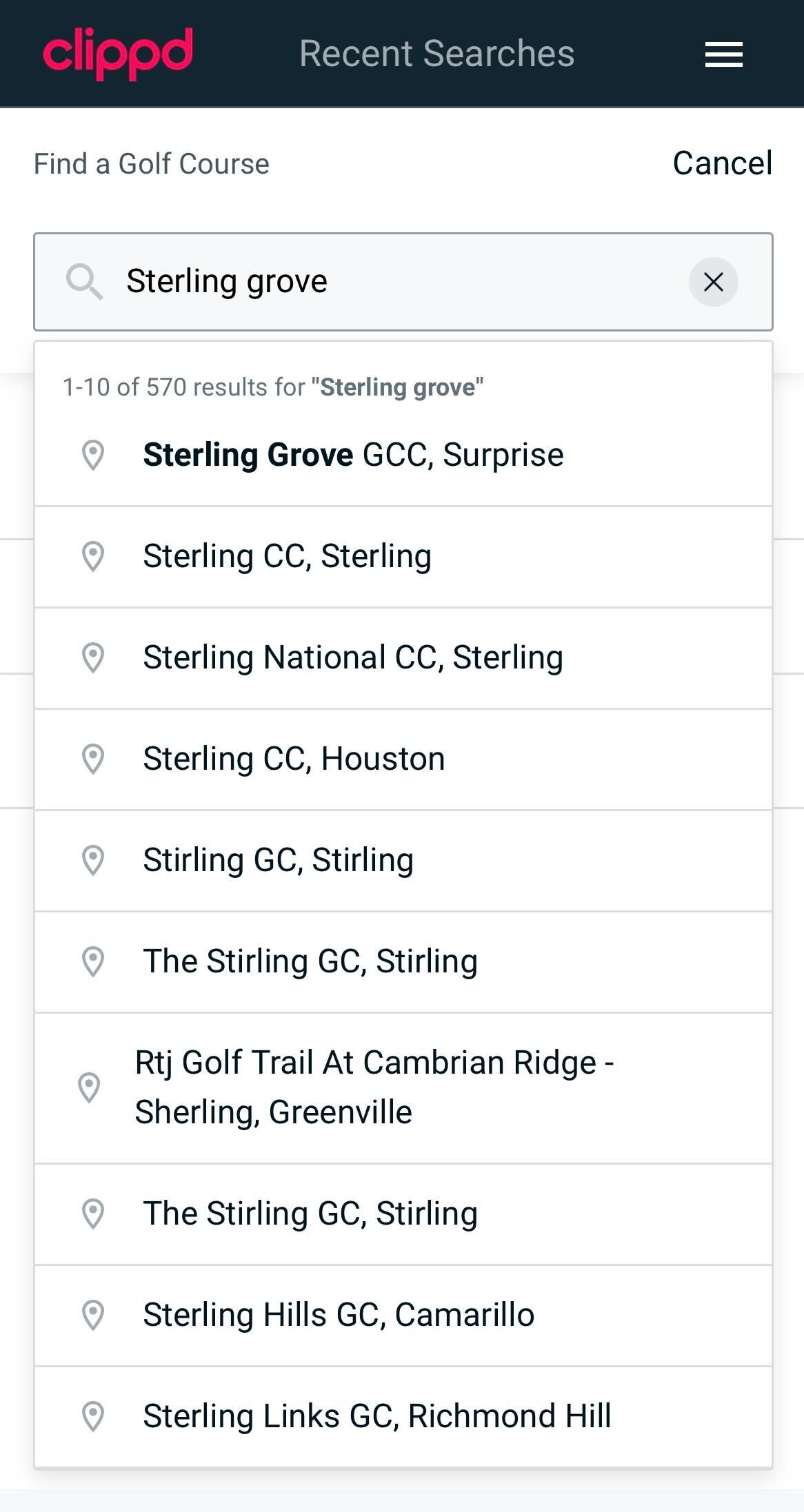Select Sterling CC, Houston course
Viewport: 804px width, 1512px height.
coord(294,759)
